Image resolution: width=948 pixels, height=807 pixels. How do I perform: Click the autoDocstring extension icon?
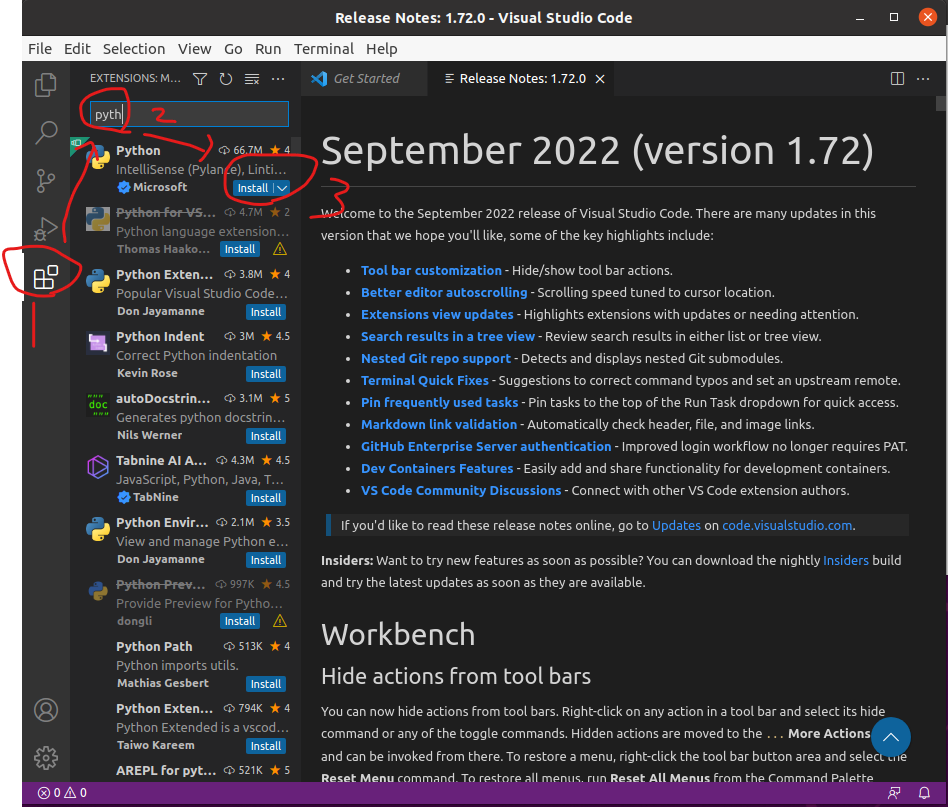pos(98,404)
